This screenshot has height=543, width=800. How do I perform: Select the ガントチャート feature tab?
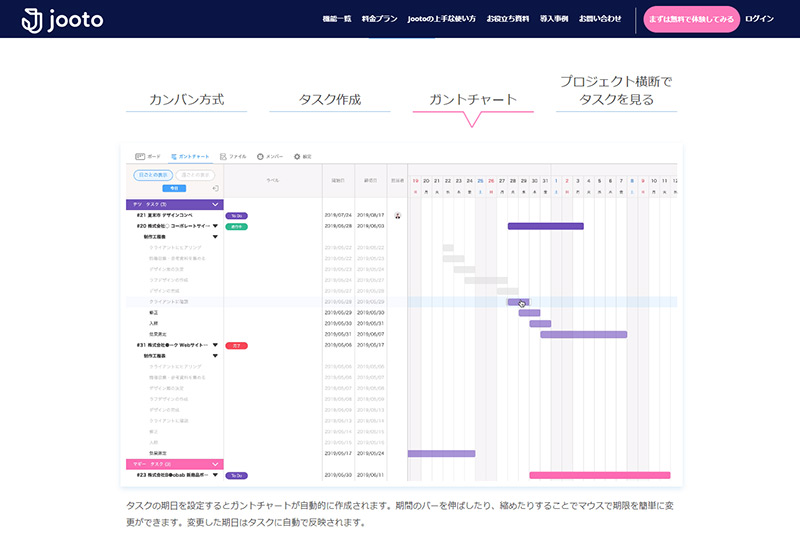pos(473,100)
